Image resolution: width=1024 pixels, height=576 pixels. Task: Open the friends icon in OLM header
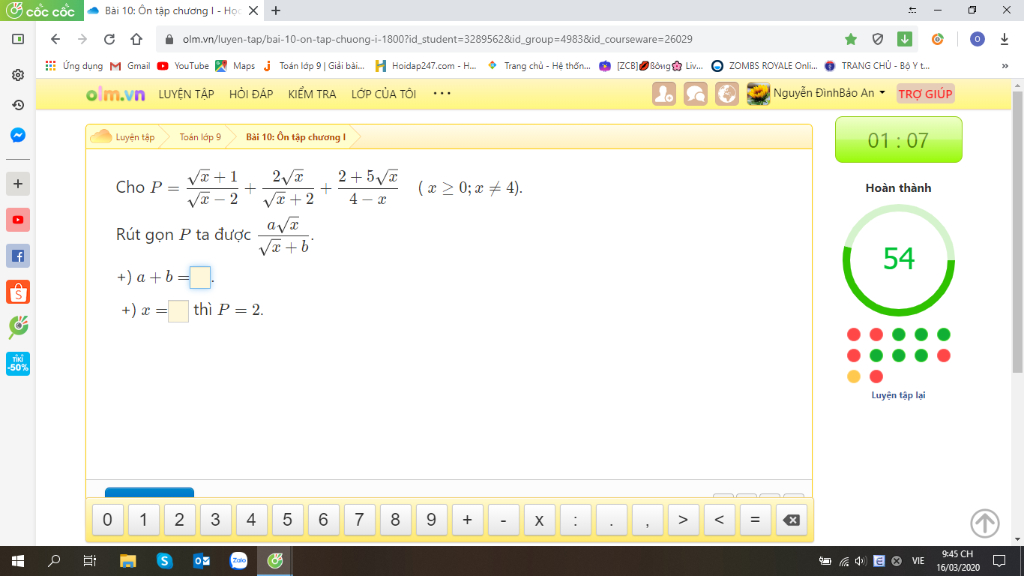(x=664, y=94)
